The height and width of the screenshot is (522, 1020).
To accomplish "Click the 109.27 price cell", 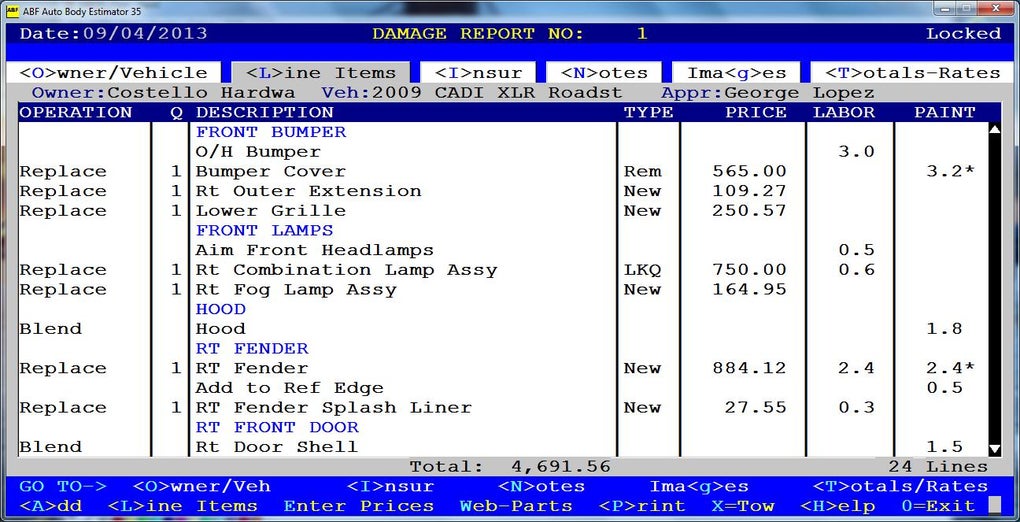I will point(749,191).
